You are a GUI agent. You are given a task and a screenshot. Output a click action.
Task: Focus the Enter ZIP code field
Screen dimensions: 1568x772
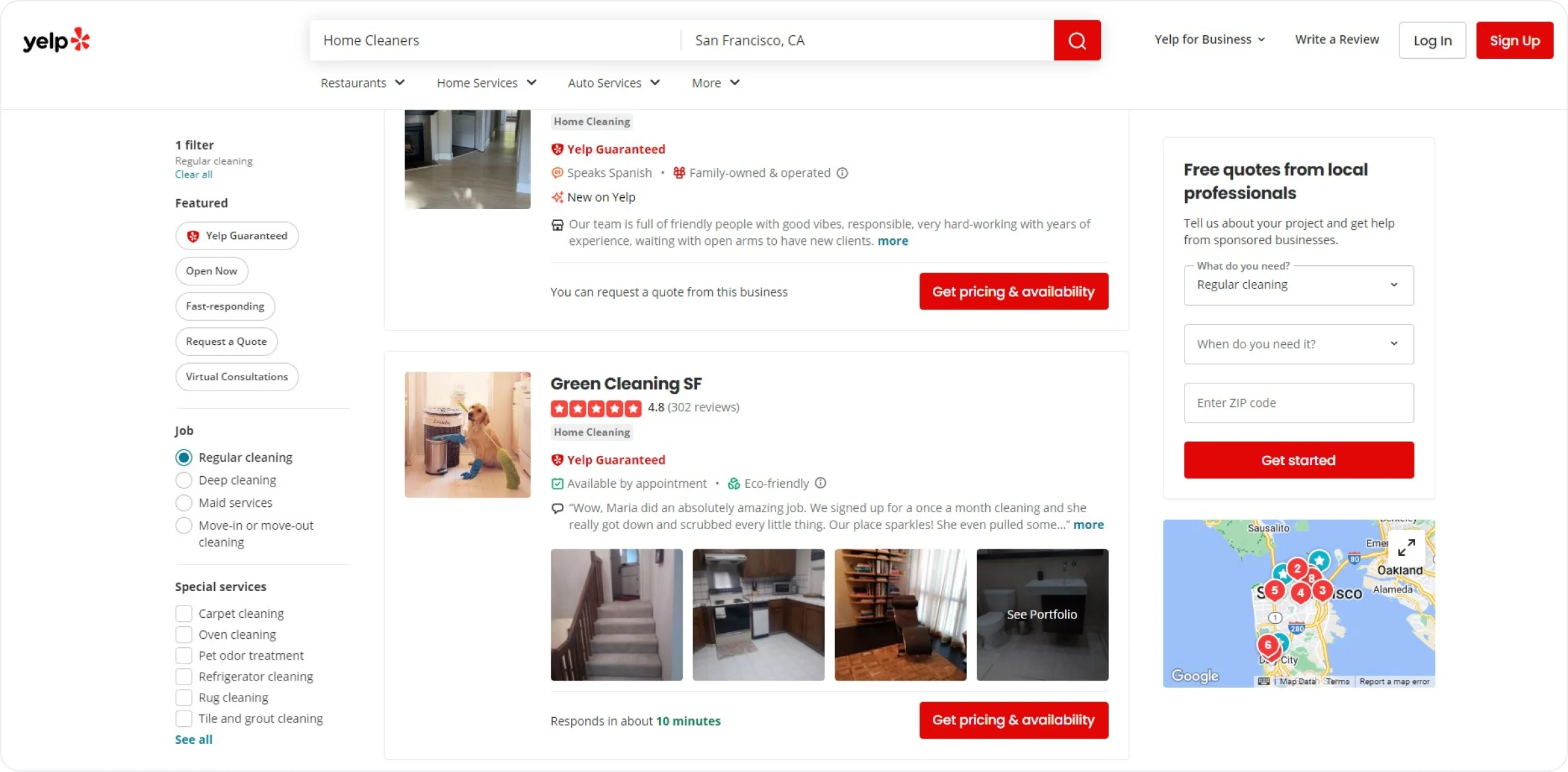coord(1298,403)
